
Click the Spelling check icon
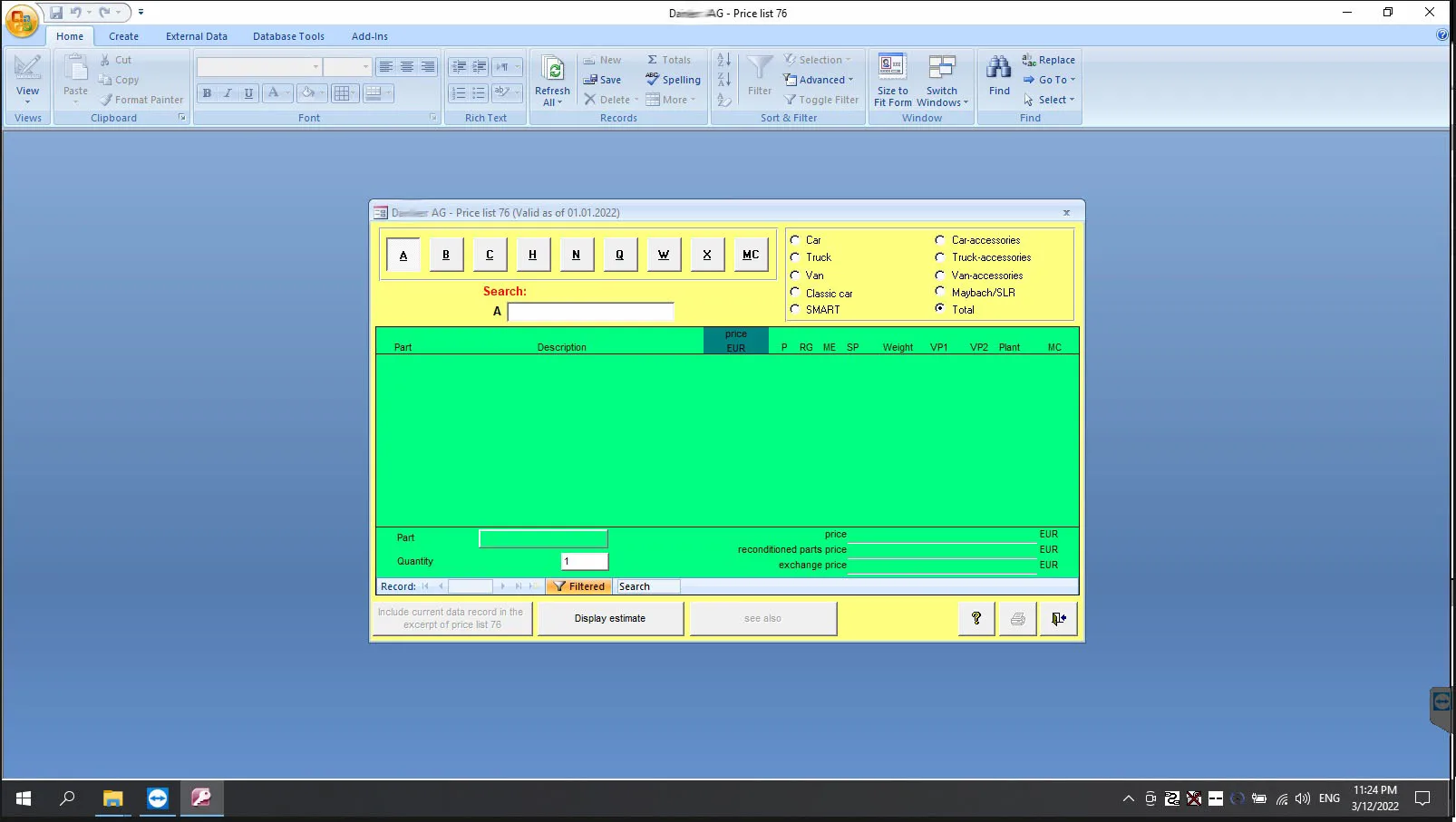[x=653, y=80]
